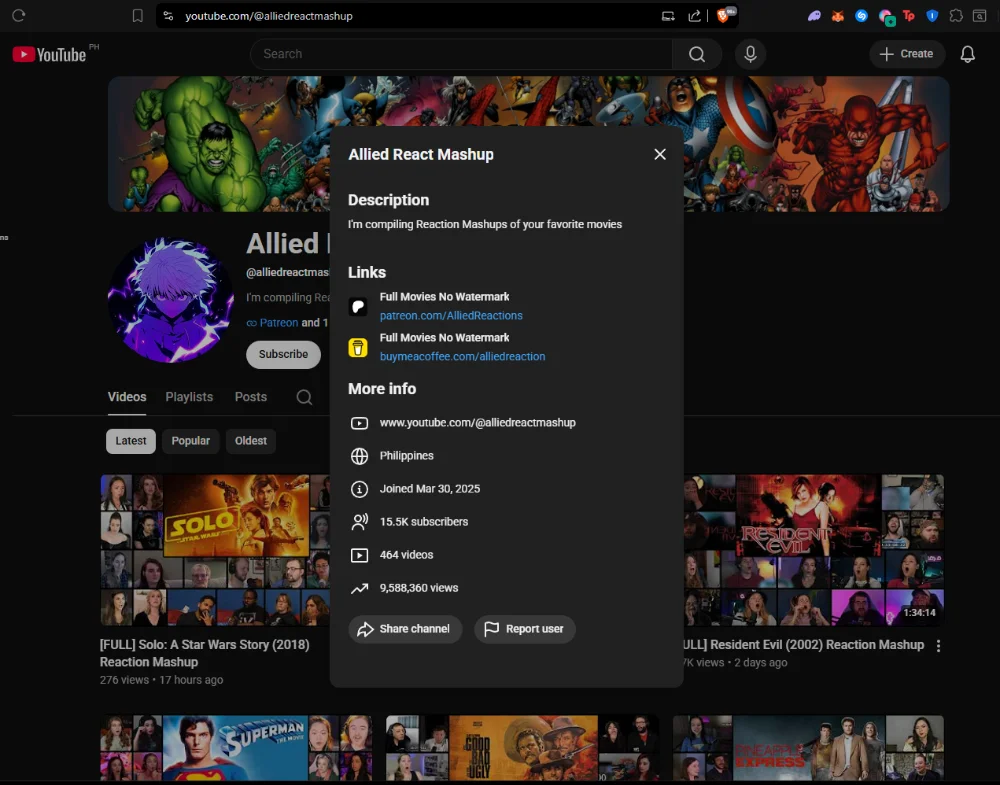Click the 9,588,360 views text
The height and width of the screenshot is (785, 1000).
coord(418,589)
